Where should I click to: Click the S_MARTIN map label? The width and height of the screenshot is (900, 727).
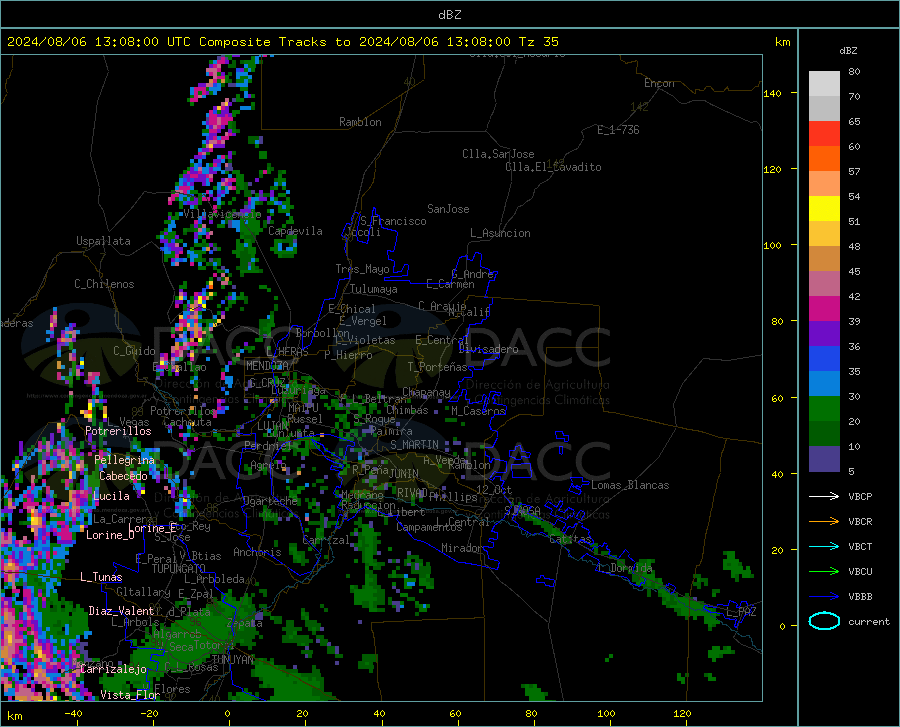(x=414, y=445)
